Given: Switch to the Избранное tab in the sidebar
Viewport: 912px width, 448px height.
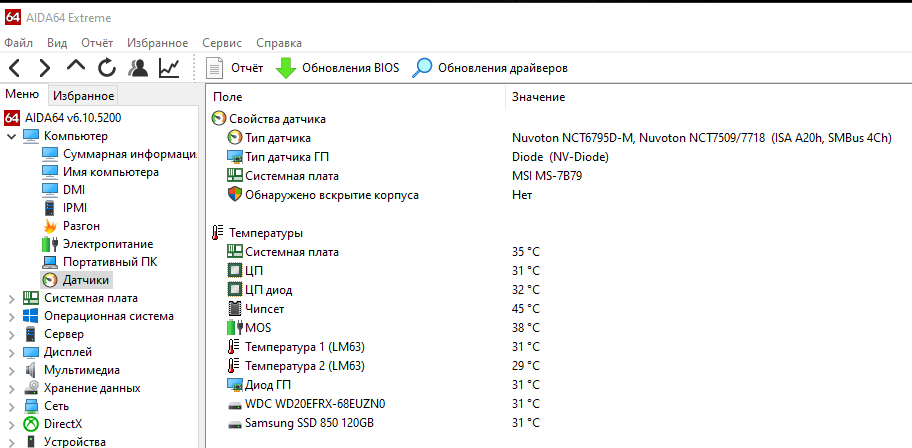Looking at the screenshot, I should pyautogui.click(x=83, y=95).
